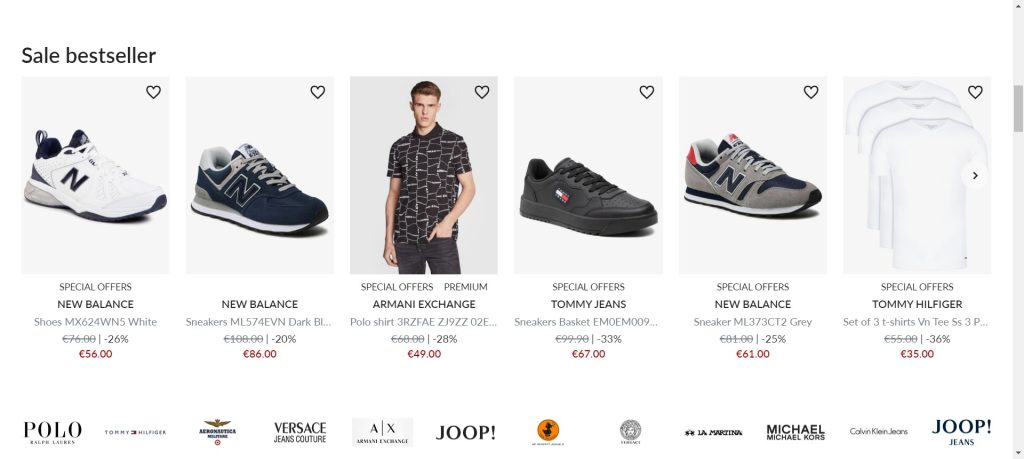Screen dimensions: 1024x459
Task: Go to the Armani Exchange brand logo
Action: [382, 432]
